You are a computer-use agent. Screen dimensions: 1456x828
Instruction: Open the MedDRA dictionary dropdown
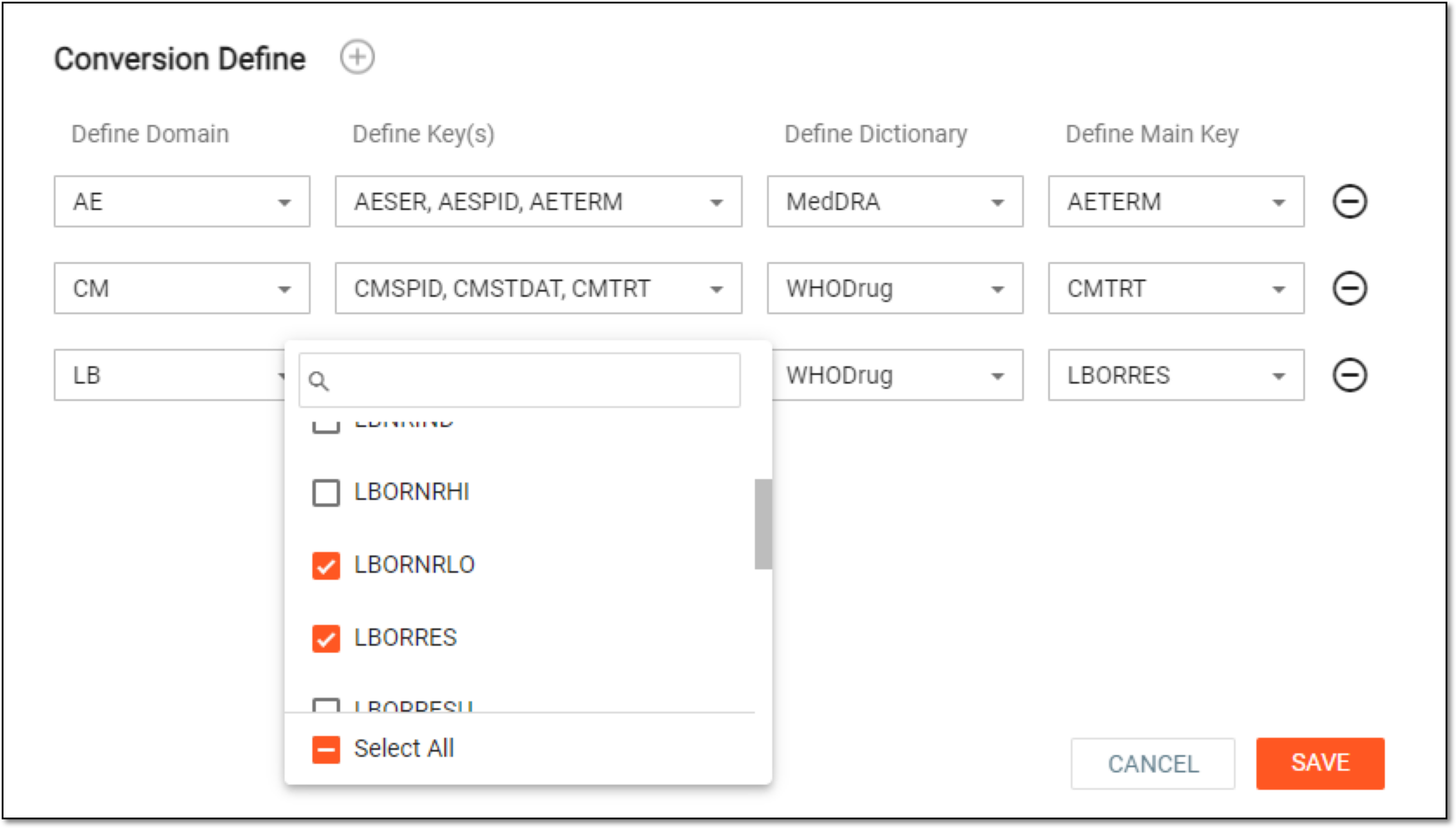pos(895,202)
